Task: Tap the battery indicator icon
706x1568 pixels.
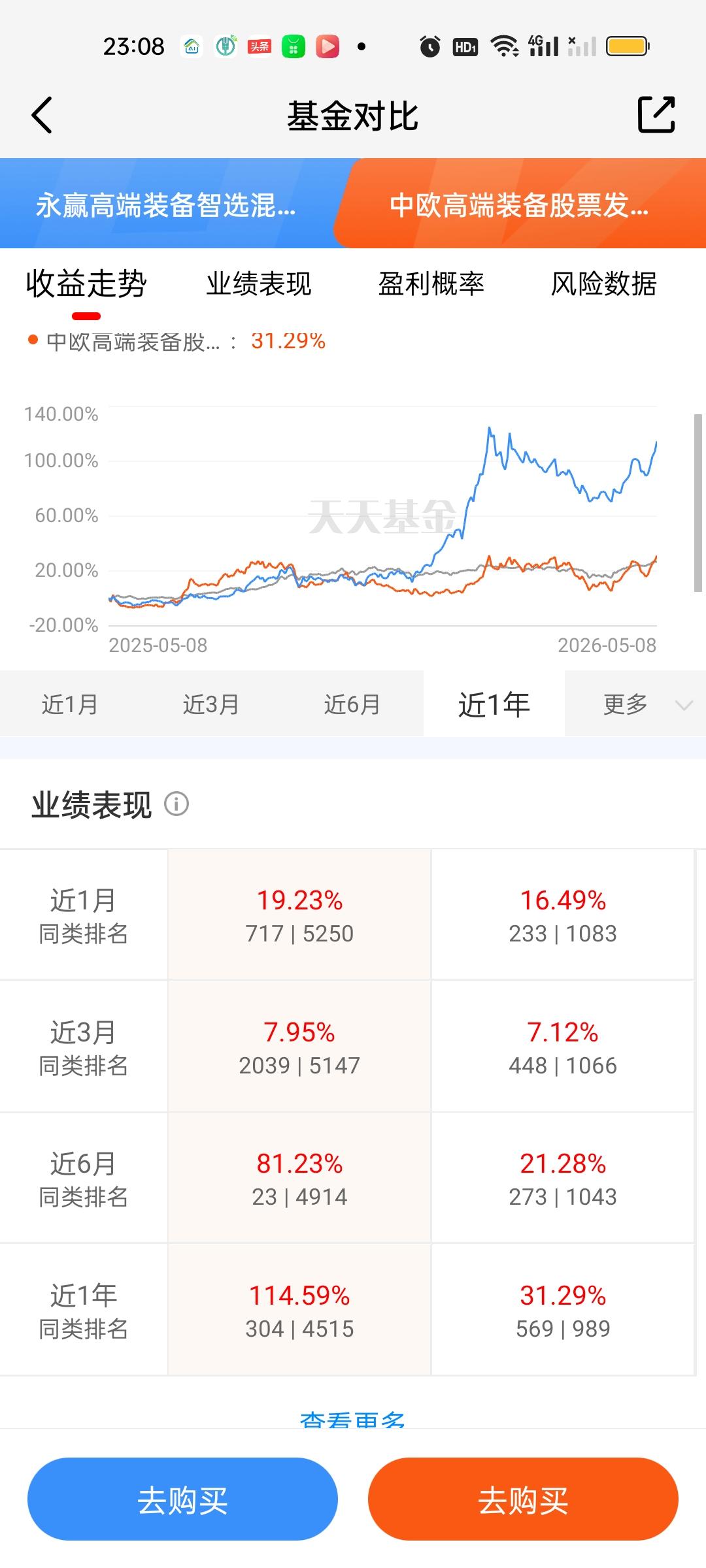Action: [x=628, y=46]
